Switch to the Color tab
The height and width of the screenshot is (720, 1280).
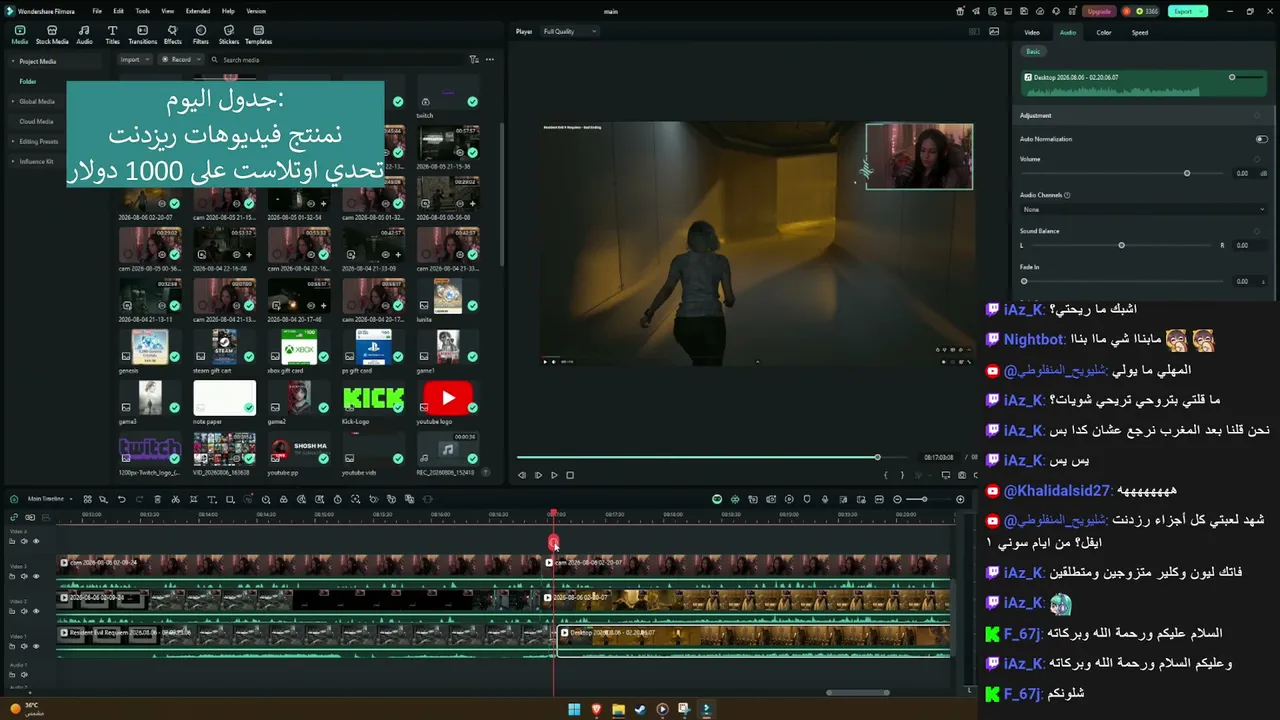pos(1104,32)
